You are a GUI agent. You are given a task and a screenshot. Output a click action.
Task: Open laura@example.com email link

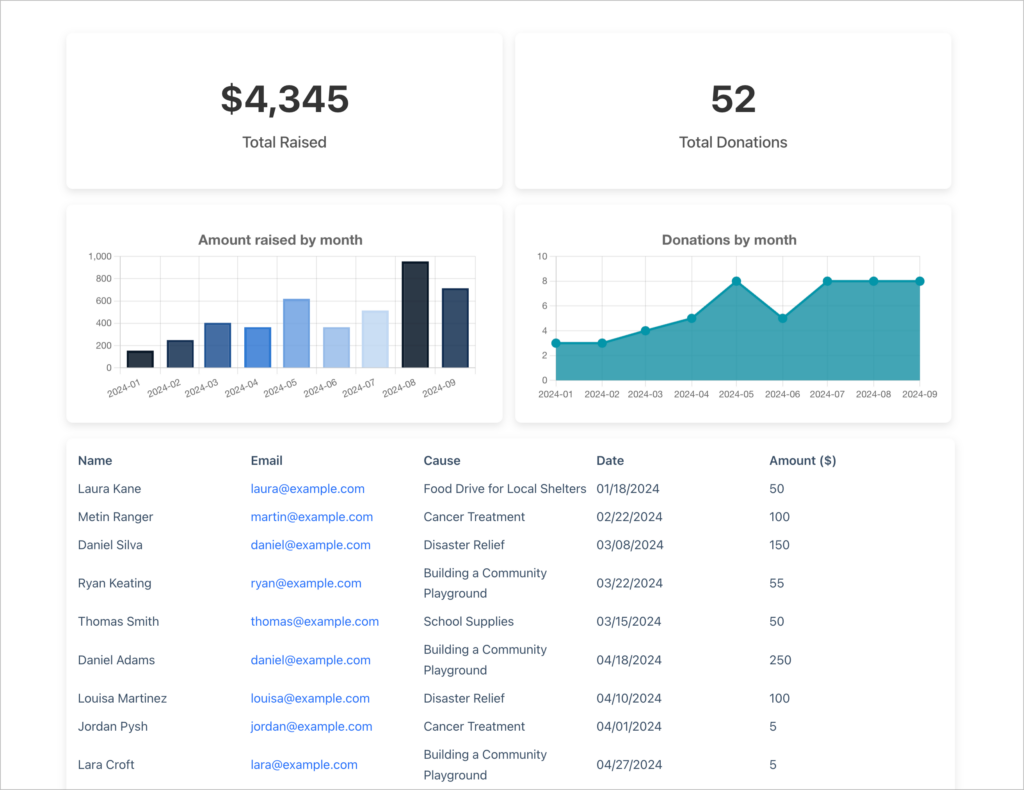pyautogui.click(x=307, y=489)
